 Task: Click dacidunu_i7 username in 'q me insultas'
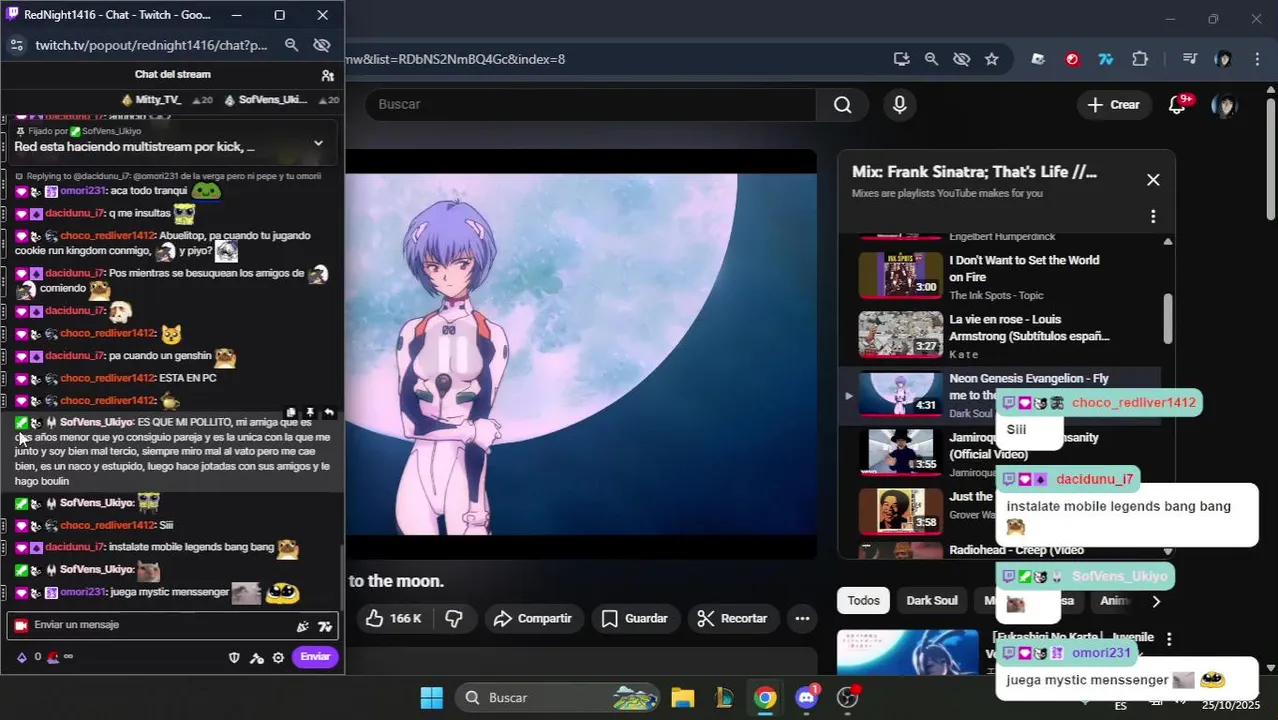[x=74, y=213]
